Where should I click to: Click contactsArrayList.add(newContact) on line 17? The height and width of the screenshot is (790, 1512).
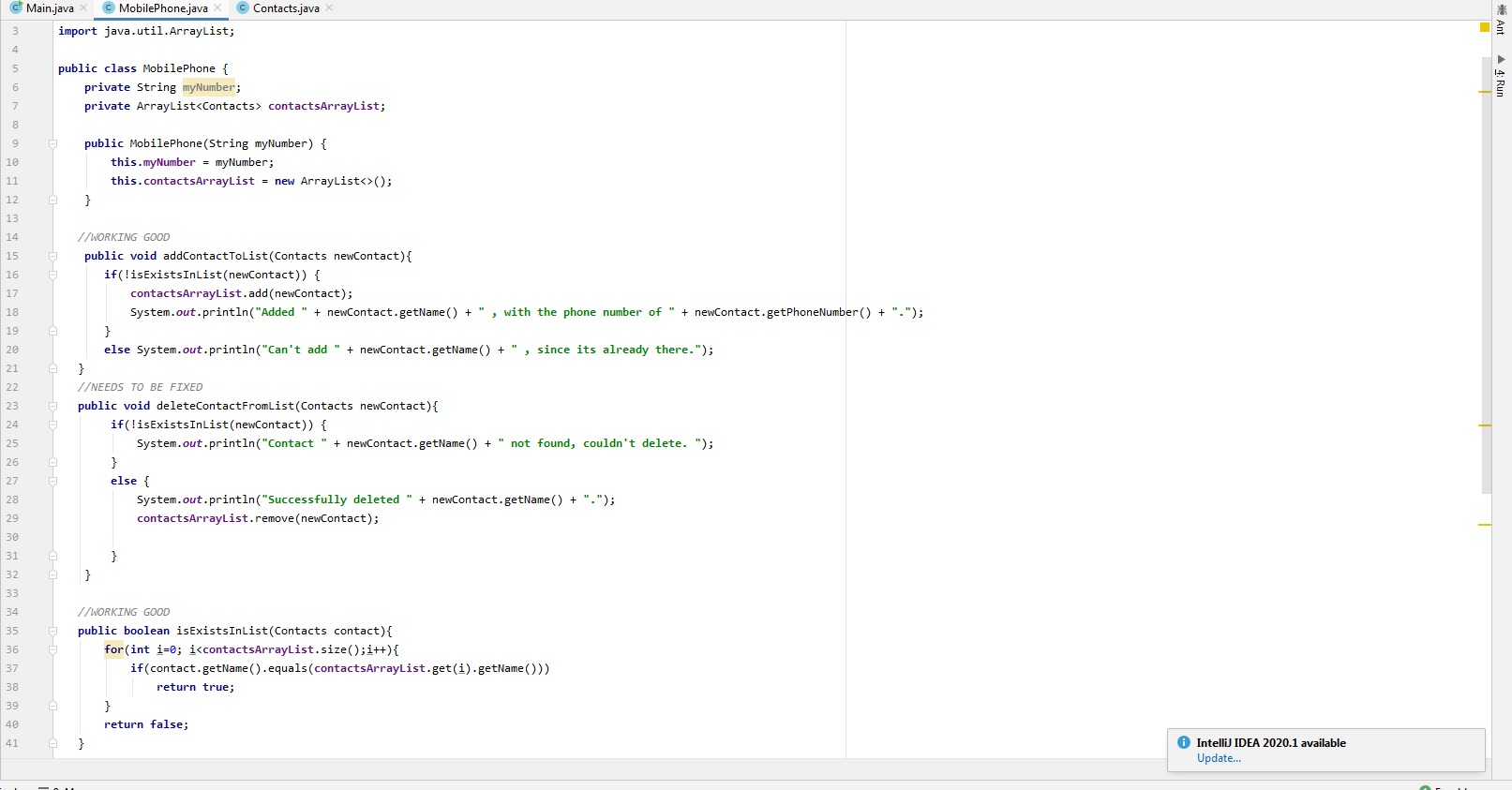click(241, 293)
